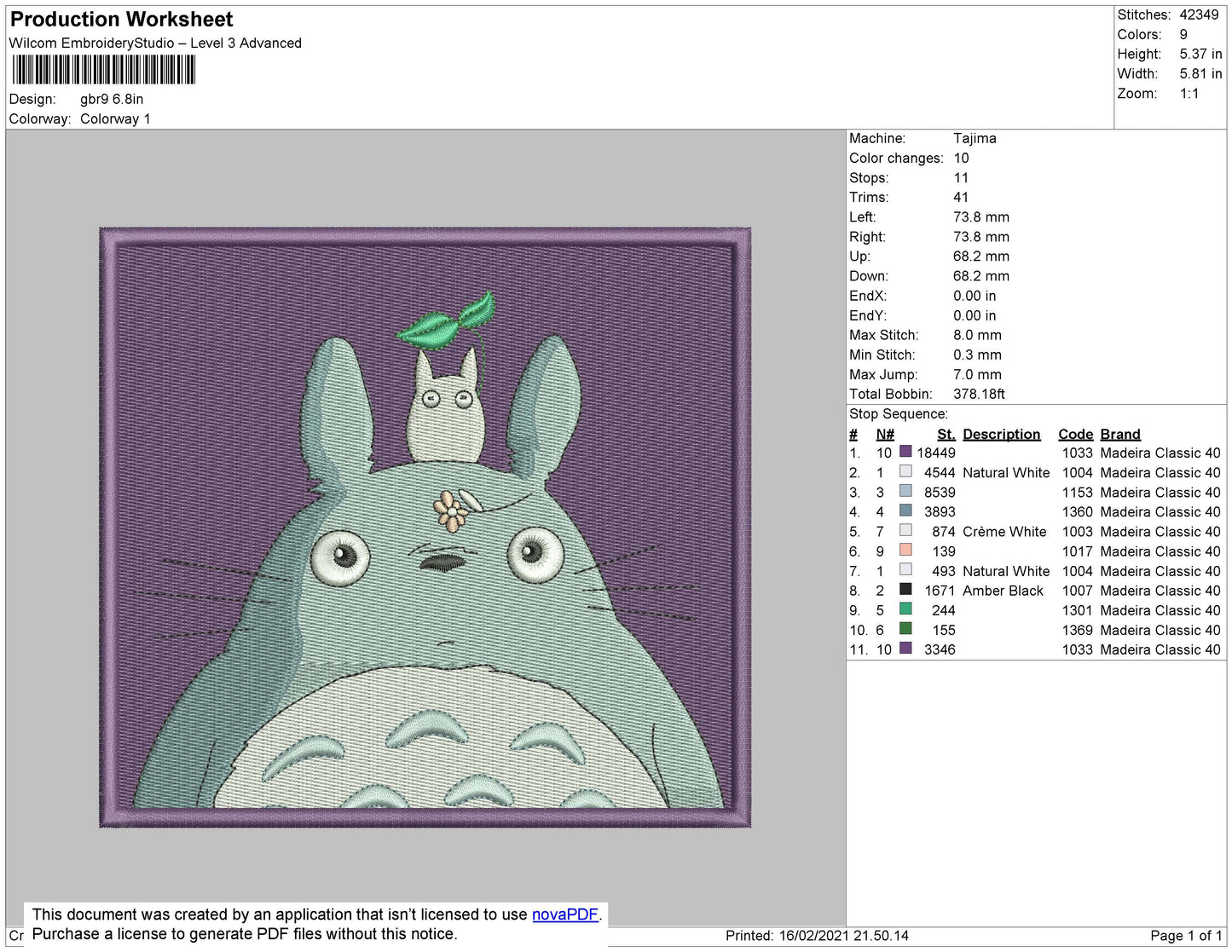Click the Description column header
The width and height of the screenshot is (1232, 952).
[1001, 434]
